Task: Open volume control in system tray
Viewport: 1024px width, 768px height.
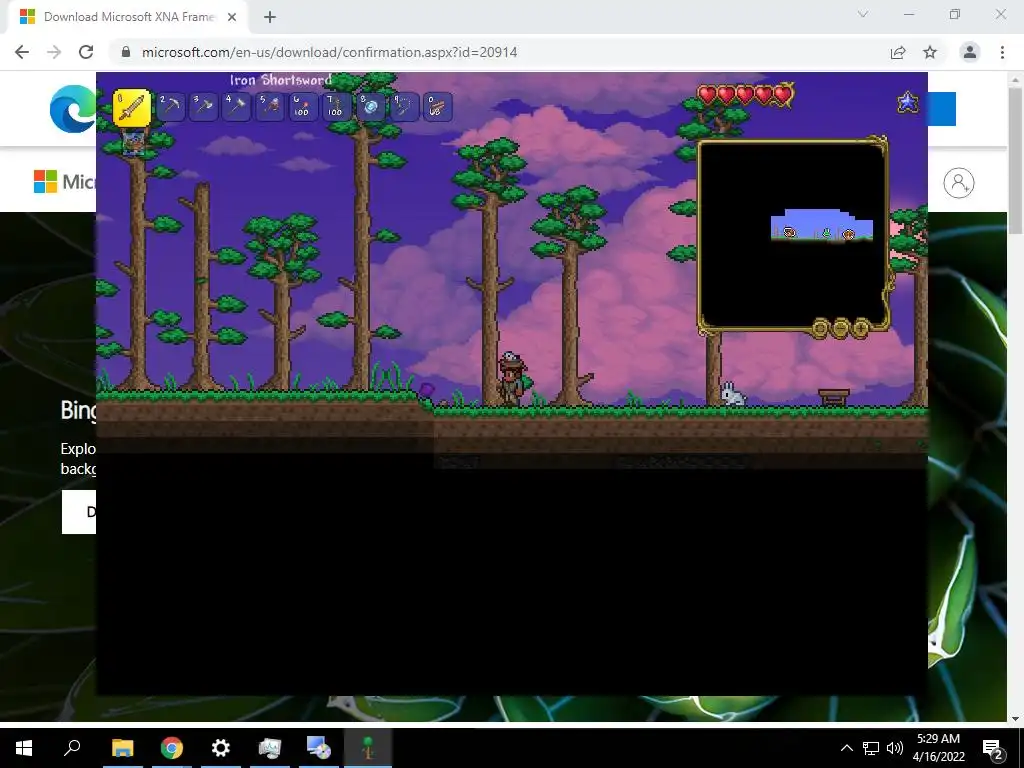Action: (895, 748)
